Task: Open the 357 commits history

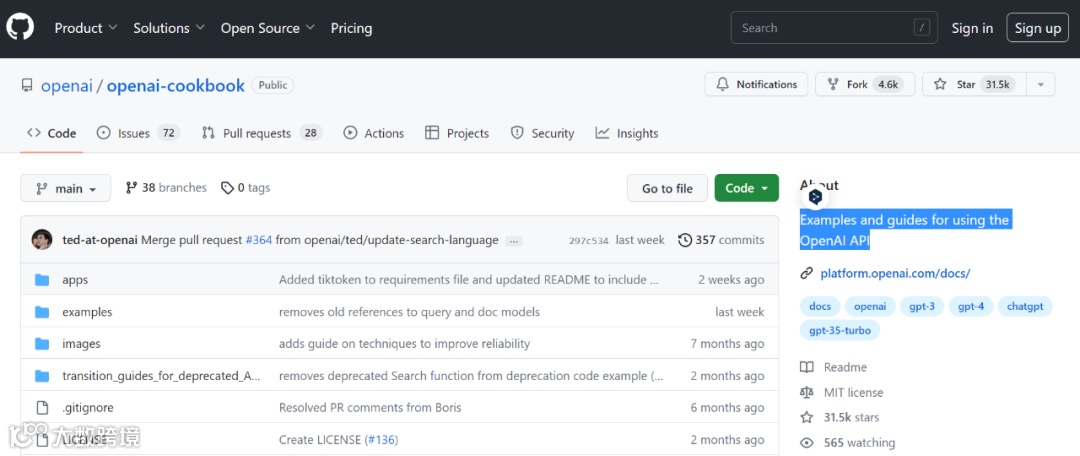Action: [x=721, y=240]
